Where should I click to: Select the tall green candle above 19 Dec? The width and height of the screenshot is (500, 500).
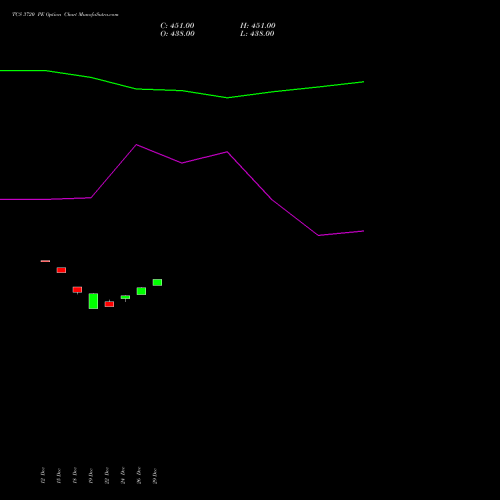click(x=93, y=301)
